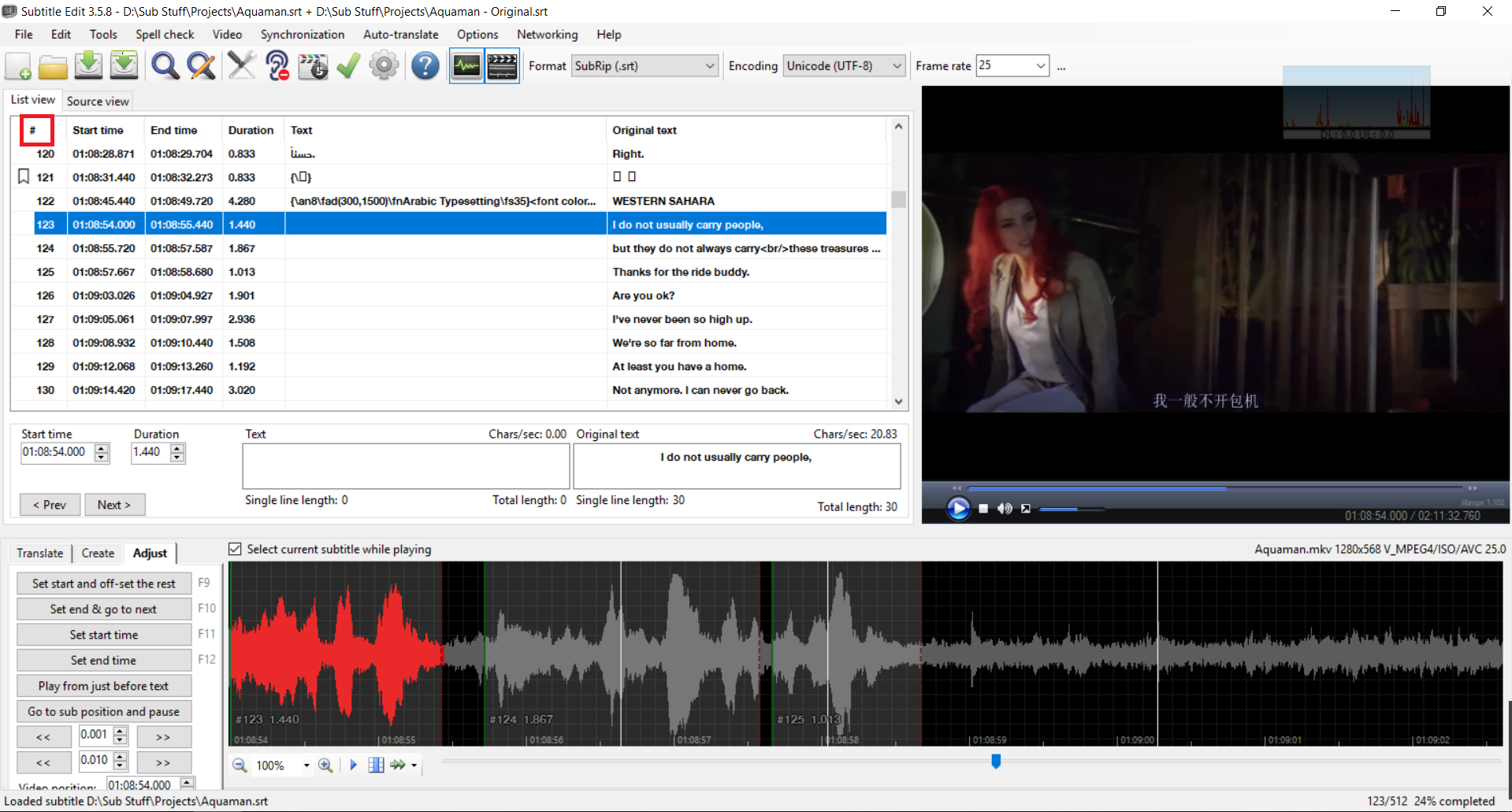Switch to Source view tab
1512x812 pixels.
(x=98, y=101)
